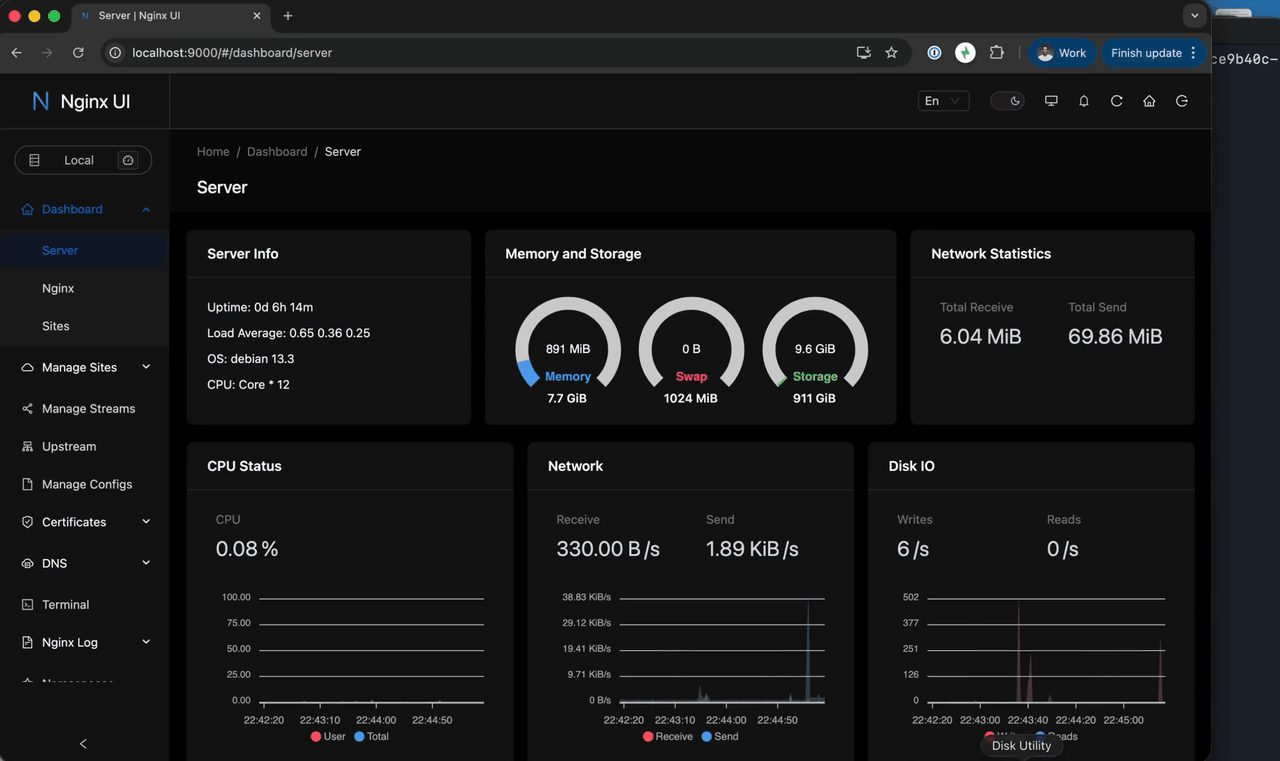The image size is (1280, 761).
Task: Click the Total Send 69.86 MiB value
Action: click(x=1115, y=337)
